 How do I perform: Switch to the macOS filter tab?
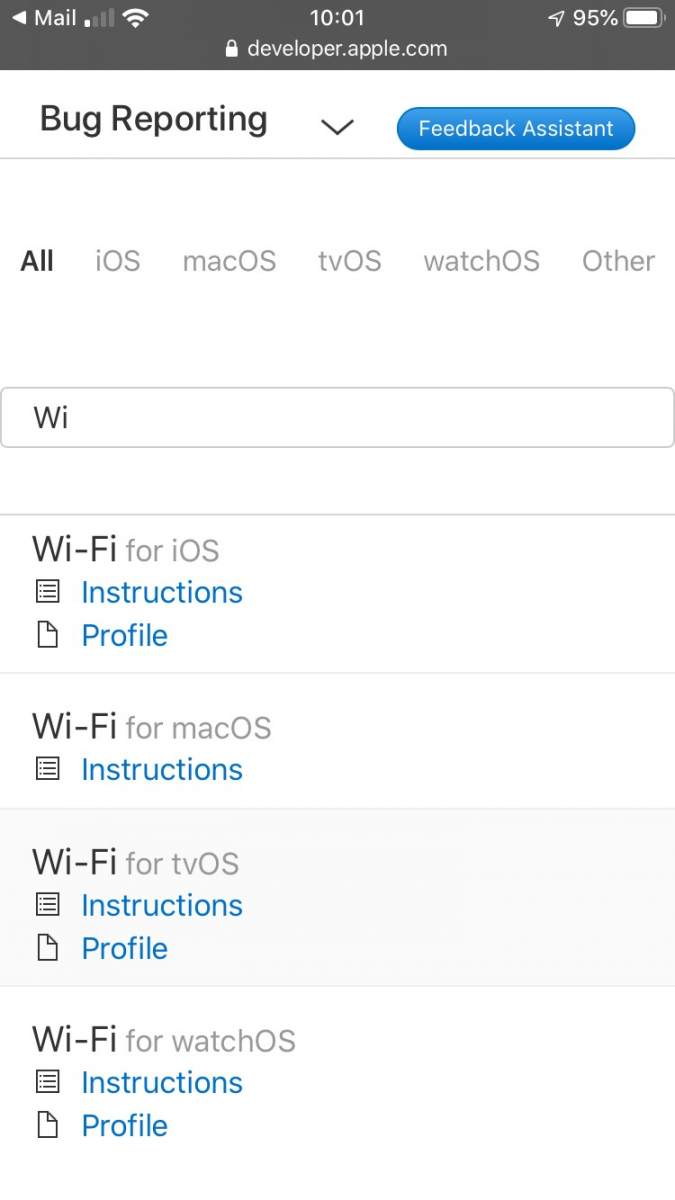[229, 261]
